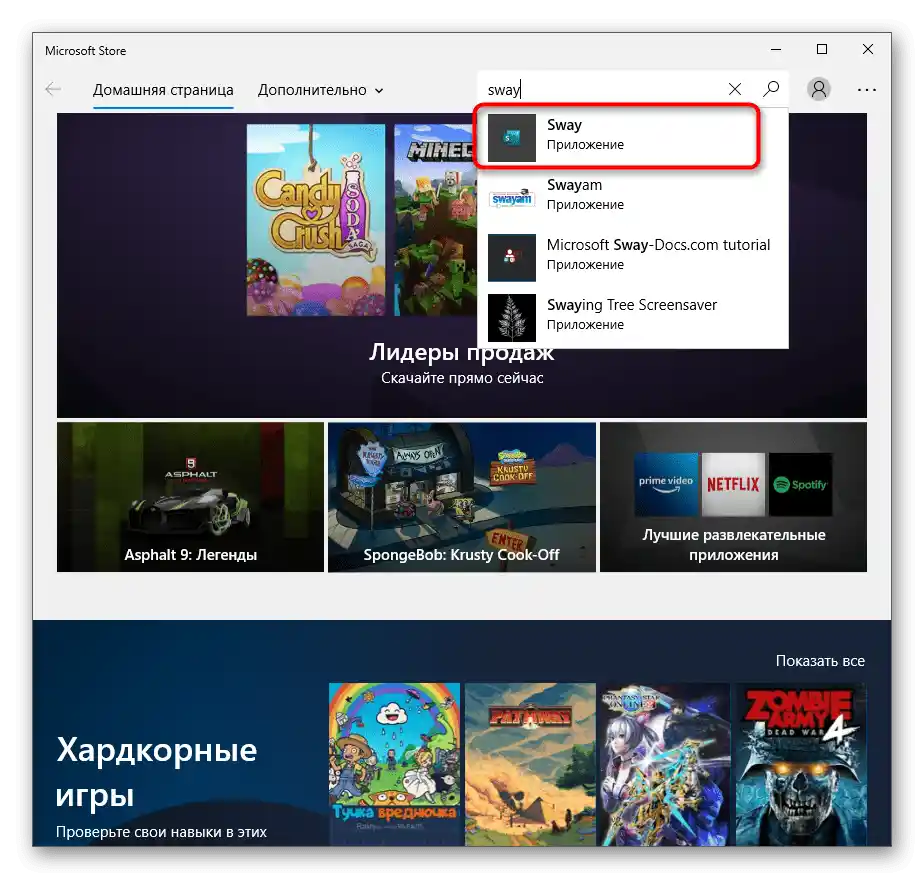The height and width of the screenshot is (879, 924).
Task: Open the Pathway game cover
Action: tap(530, 764)
